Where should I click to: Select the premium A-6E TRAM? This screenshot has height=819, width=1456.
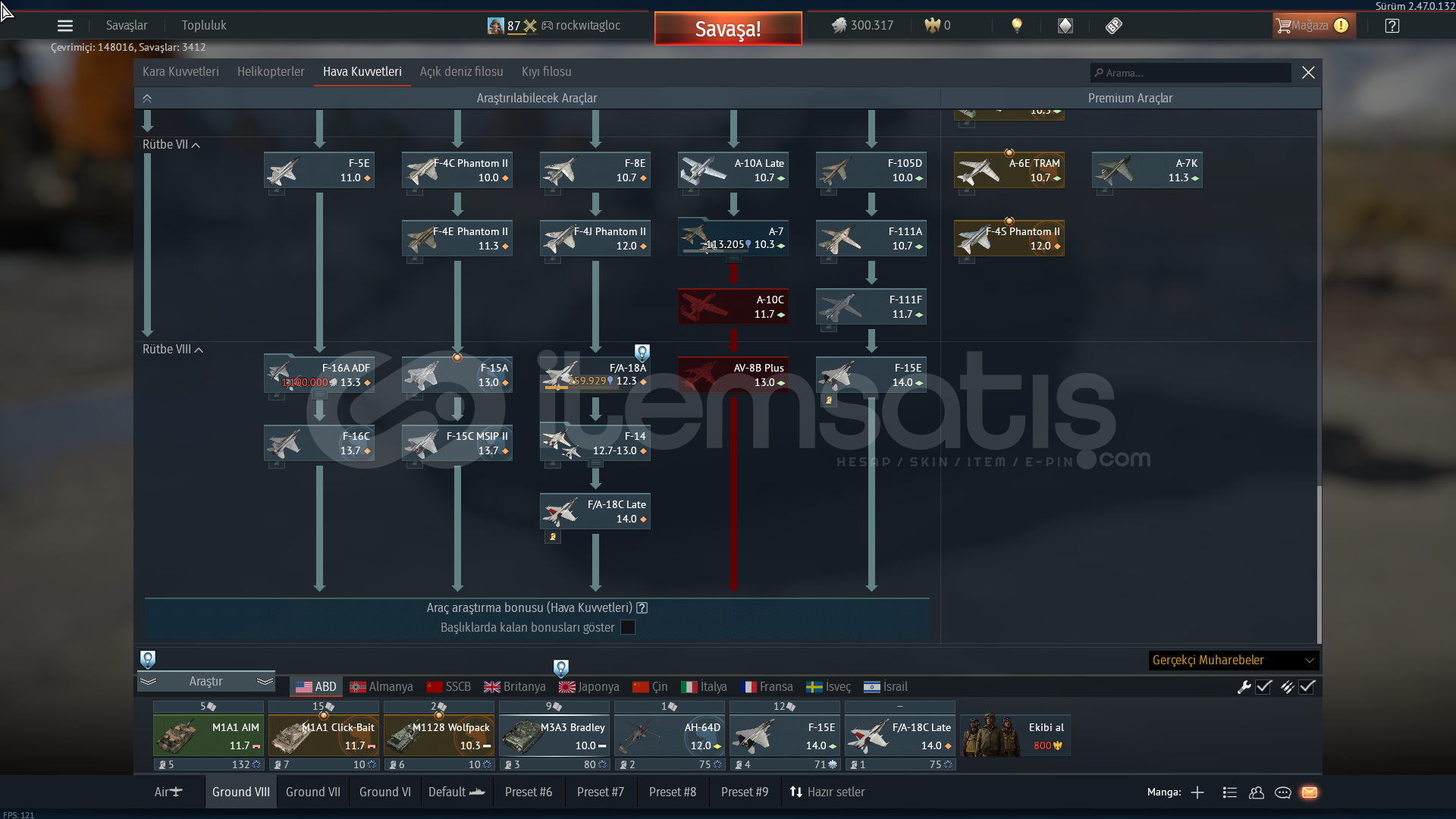tap(1009, 171)
